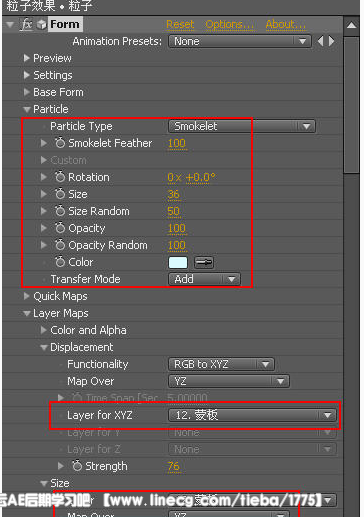The height and width of the screenshot is (517, 364).
Task: Pick color with eyedropper tool
Action: coord(204,262)
